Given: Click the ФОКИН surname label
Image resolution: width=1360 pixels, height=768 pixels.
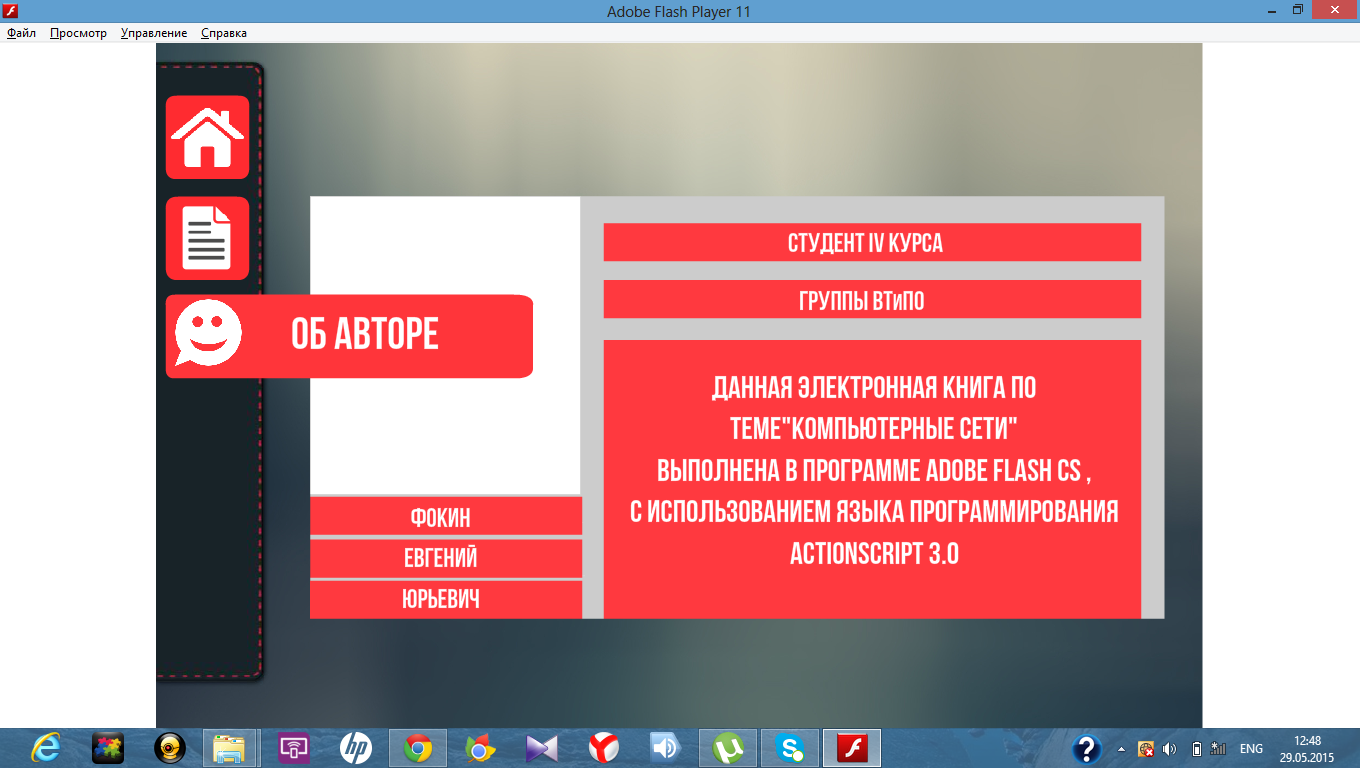Looking at the screenshot, I should point(445,517).
